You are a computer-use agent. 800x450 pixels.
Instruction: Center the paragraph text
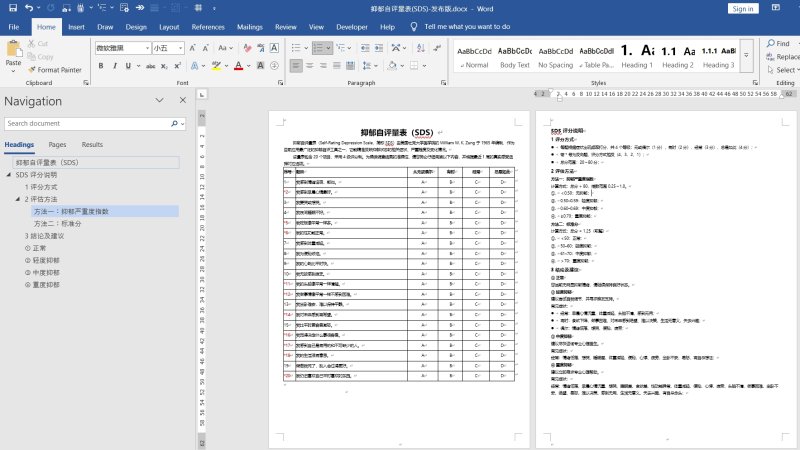(x=310, y=66)
